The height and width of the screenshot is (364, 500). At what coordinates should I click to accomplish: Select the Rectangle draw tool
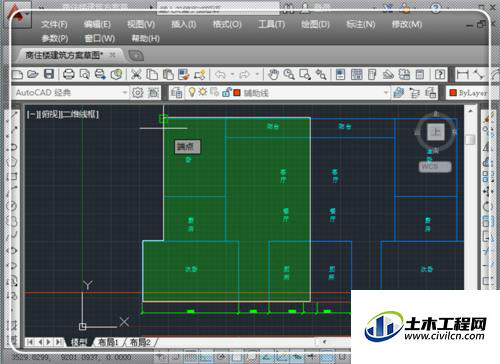[x=12, y=177]
